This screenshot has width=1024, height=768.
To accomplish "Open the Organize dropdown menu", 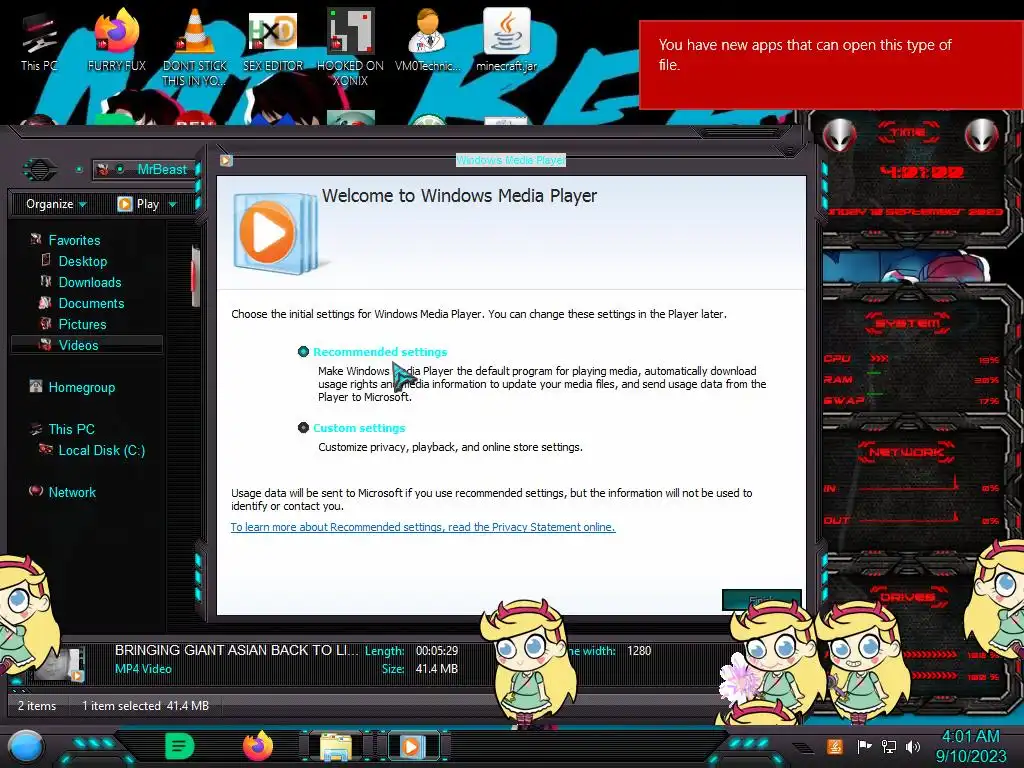I will [56, 204].
